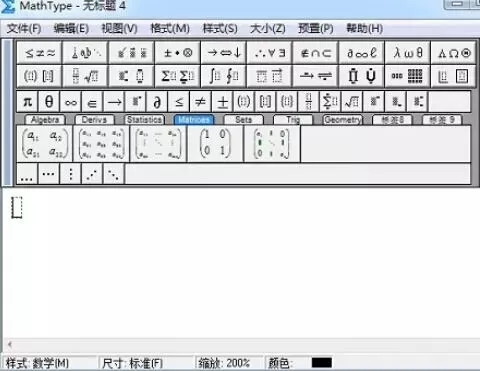Screen dimensions: 480x371
Task: Insert the diagonal matrix with dots template
Action: coord(272,144)
